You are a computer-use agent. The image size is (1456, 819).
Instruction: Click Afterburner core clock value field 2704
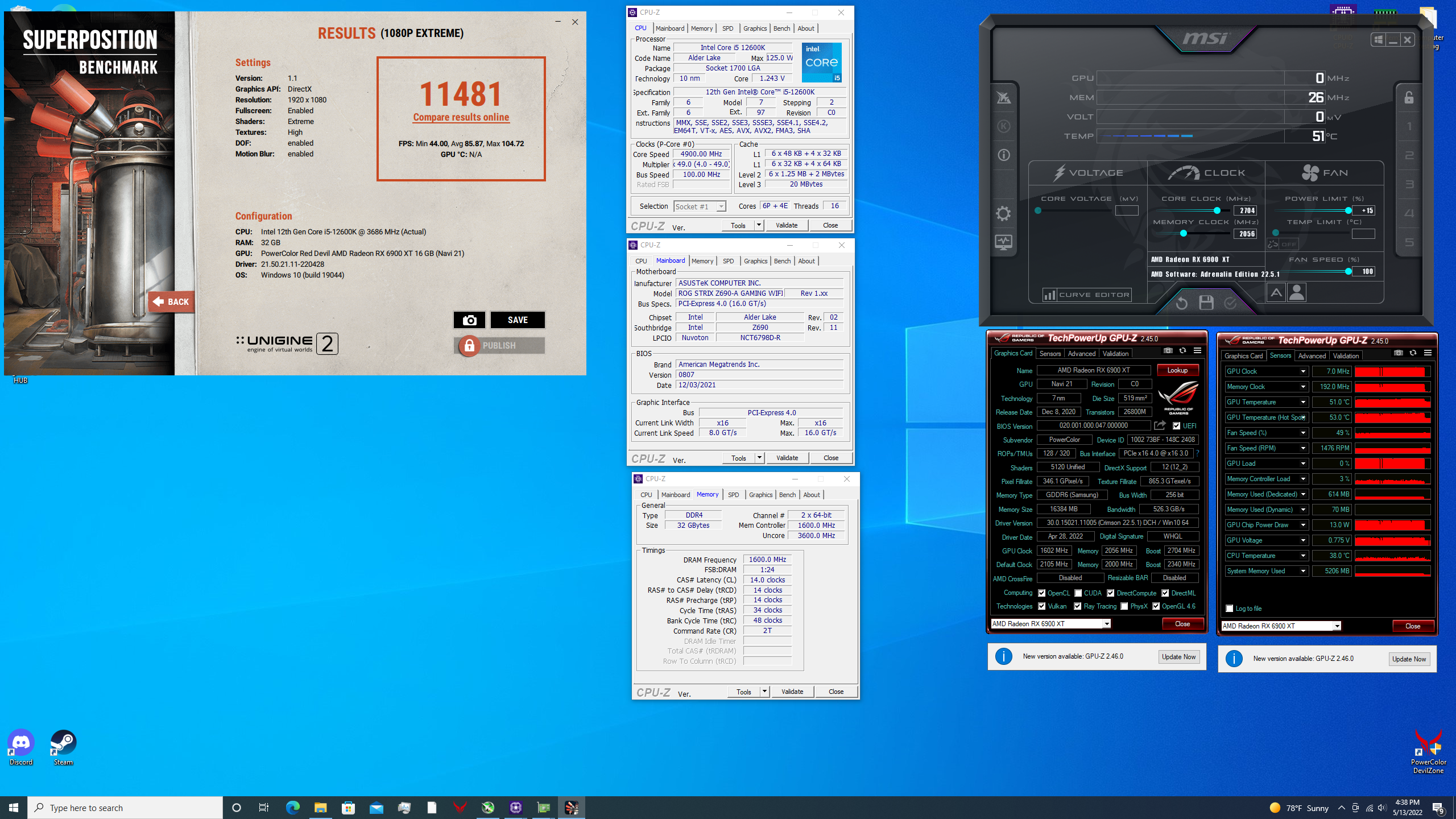coord(1246,210)
